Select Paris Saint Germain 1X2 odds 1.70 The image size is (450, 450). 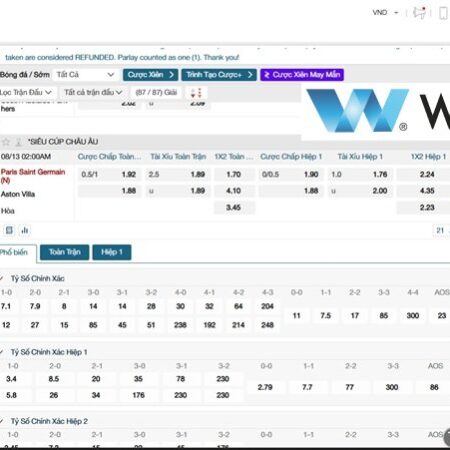[x=234, y=174]
